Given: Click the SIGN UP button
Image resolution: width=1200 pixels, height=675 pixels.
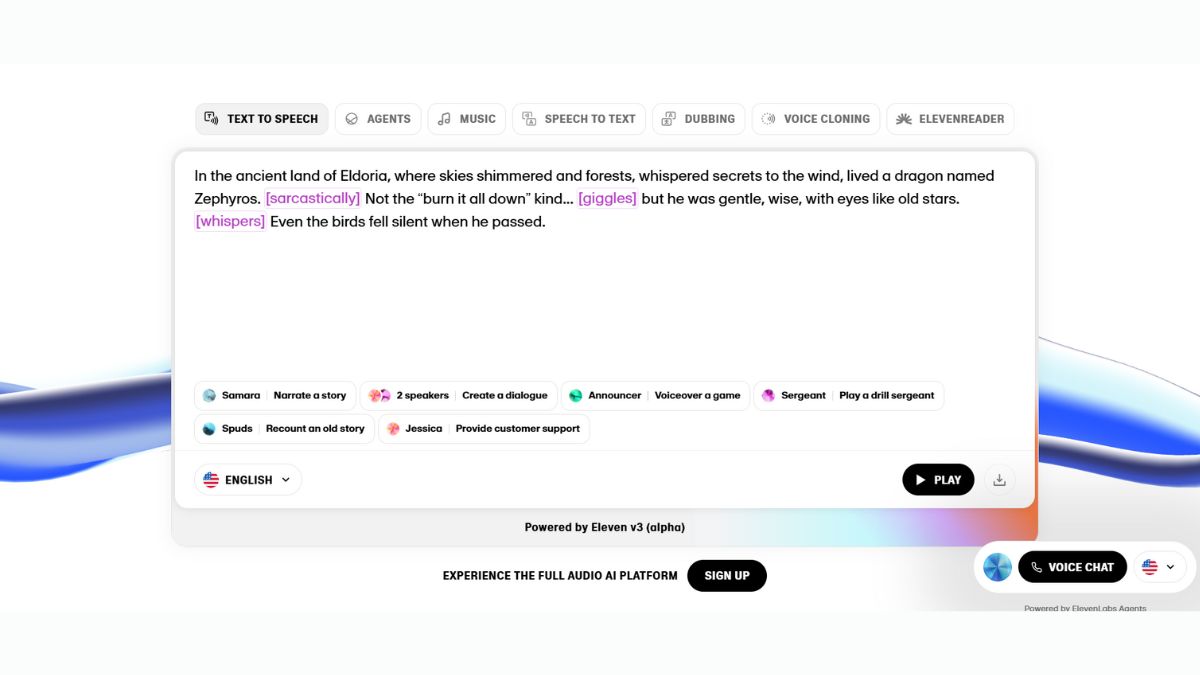Looking at the screenshot, I should [727, 575].
